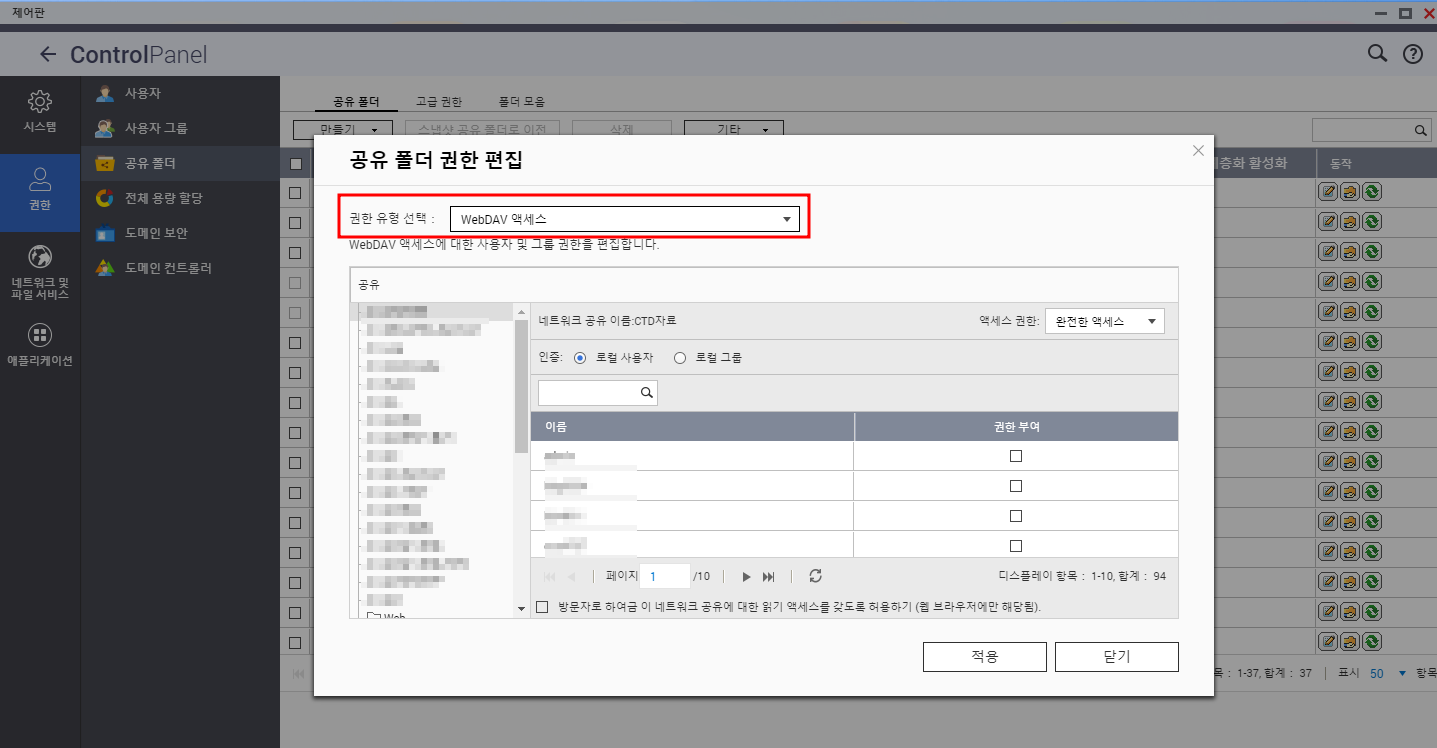
Task: Click the 닫기 button
Action: pos(1117,657)
